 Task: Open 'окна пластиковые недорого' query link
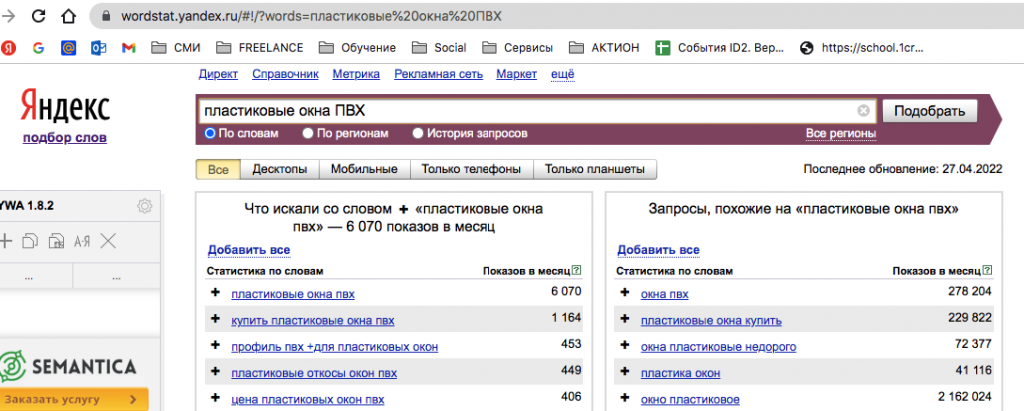tap(718, 347)
